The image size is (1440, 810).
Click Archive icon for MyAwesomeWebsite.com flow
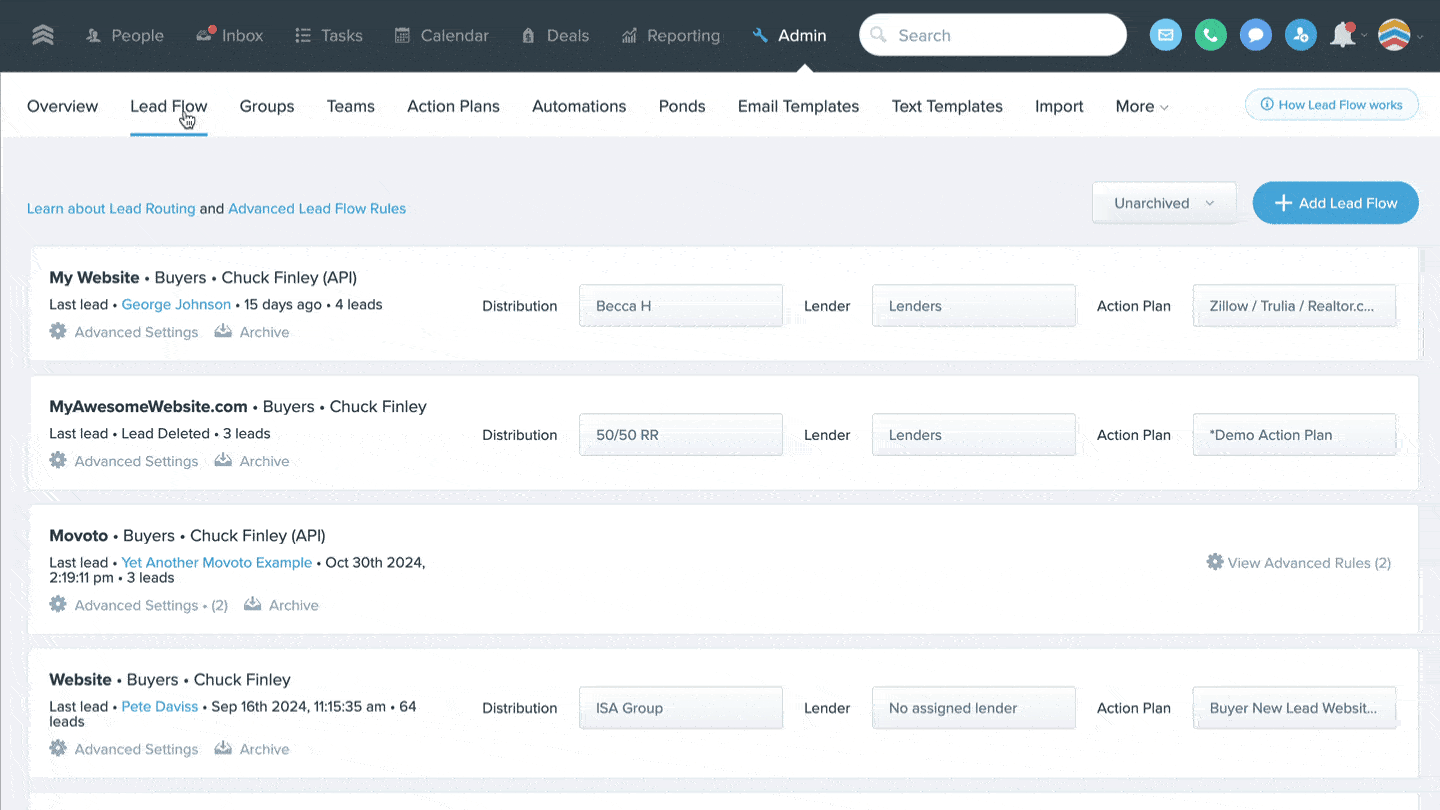click(x=224, y=461)
